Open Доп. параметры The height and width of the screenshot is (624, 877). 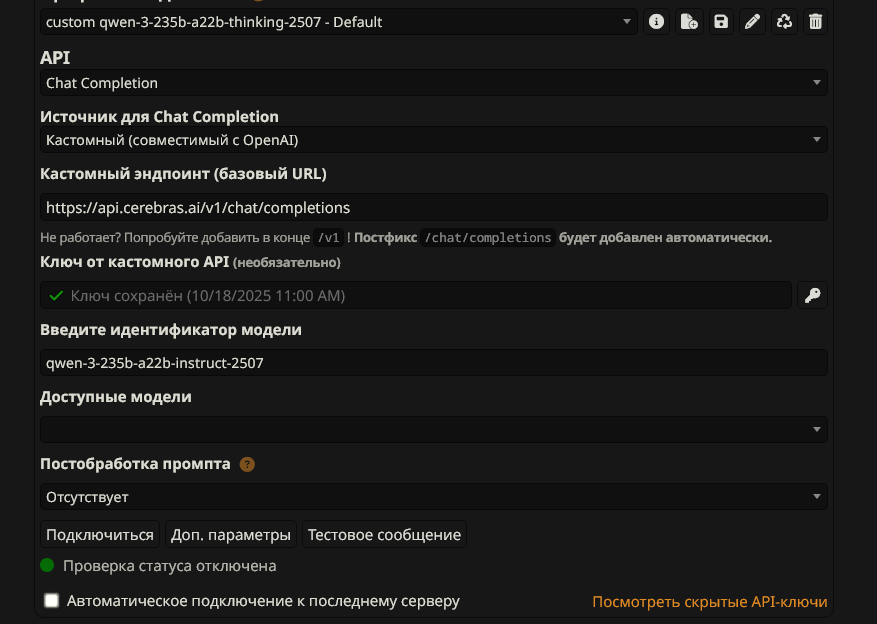pos(231,535)
